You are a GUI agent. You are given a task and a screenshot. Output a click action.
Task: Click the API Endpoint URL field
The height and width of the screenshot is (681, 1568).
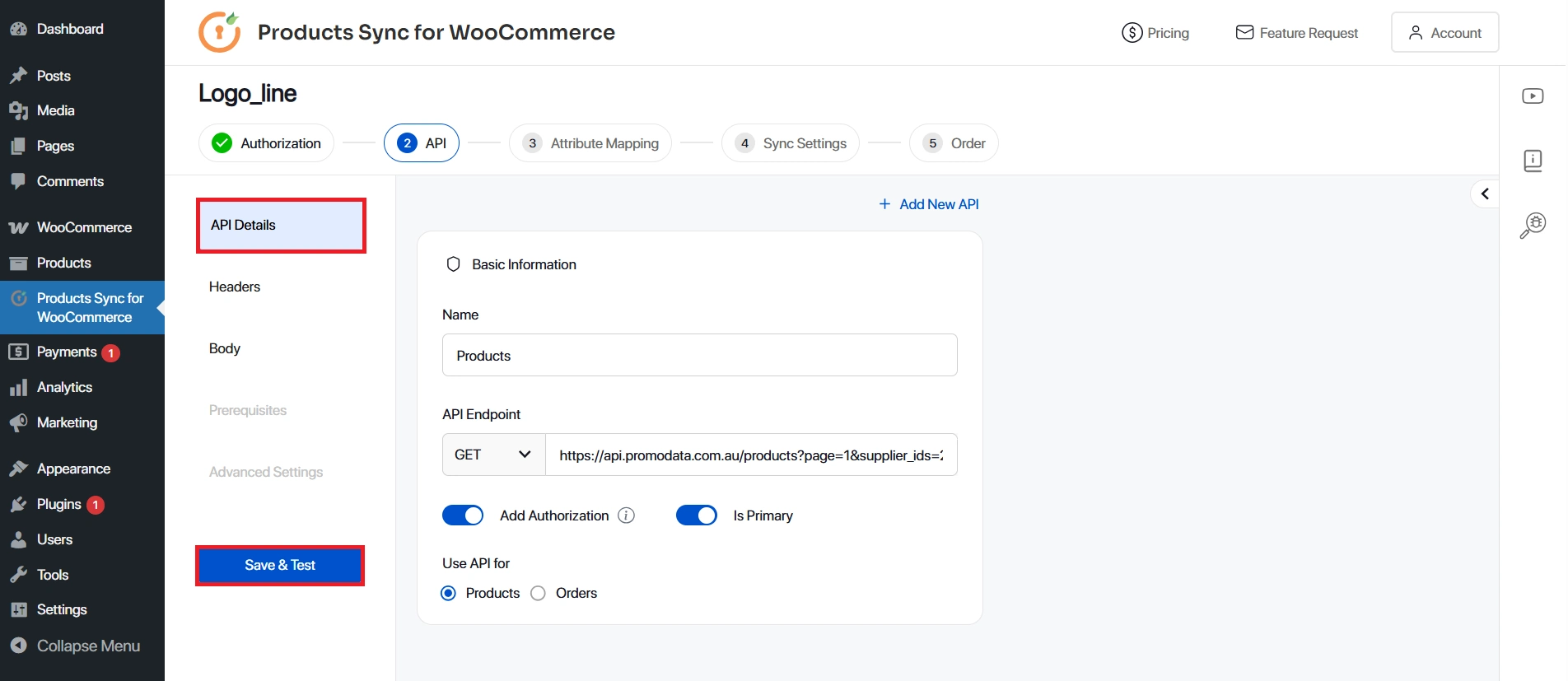(x=751, y=455)
